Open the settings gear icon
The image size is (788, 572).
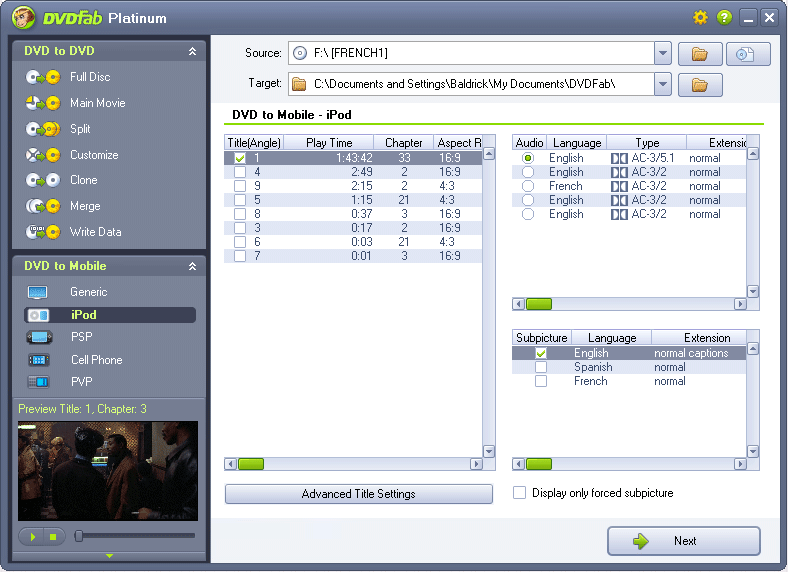700,18
